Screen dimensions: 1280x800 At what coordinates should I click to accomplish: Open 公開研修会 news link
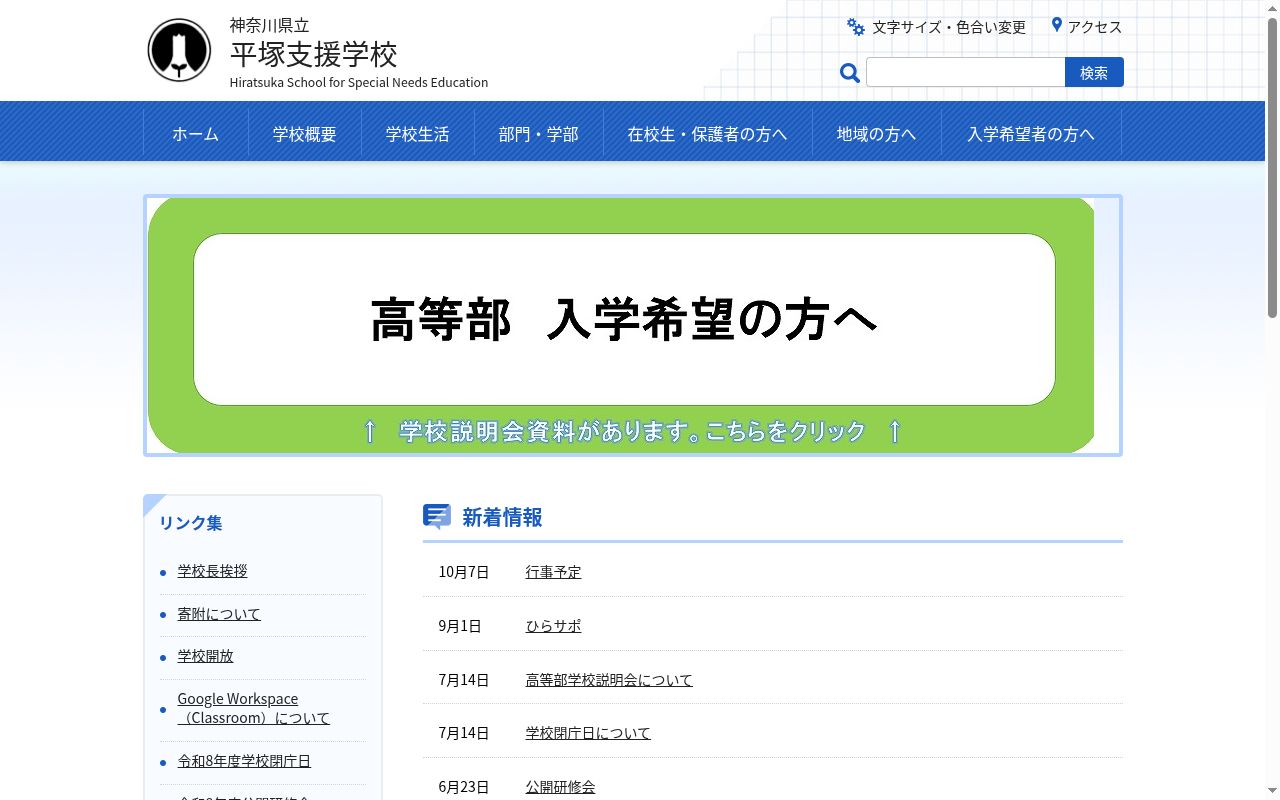point(560,787)
